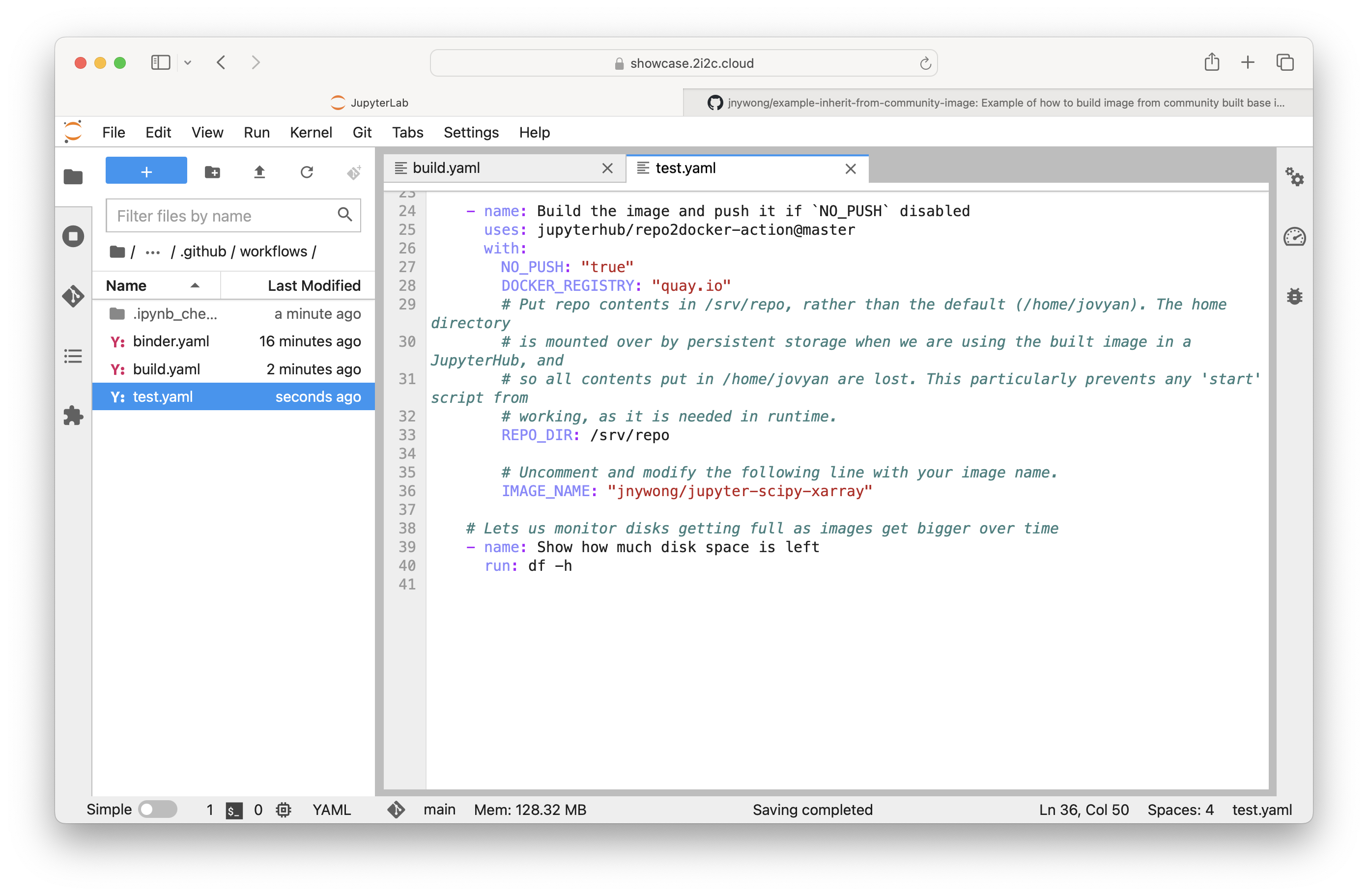The width and height of the screenshot is (1368, 896).
Task: Click the blue New Launcher button
Action: click(x=146, y=171)
